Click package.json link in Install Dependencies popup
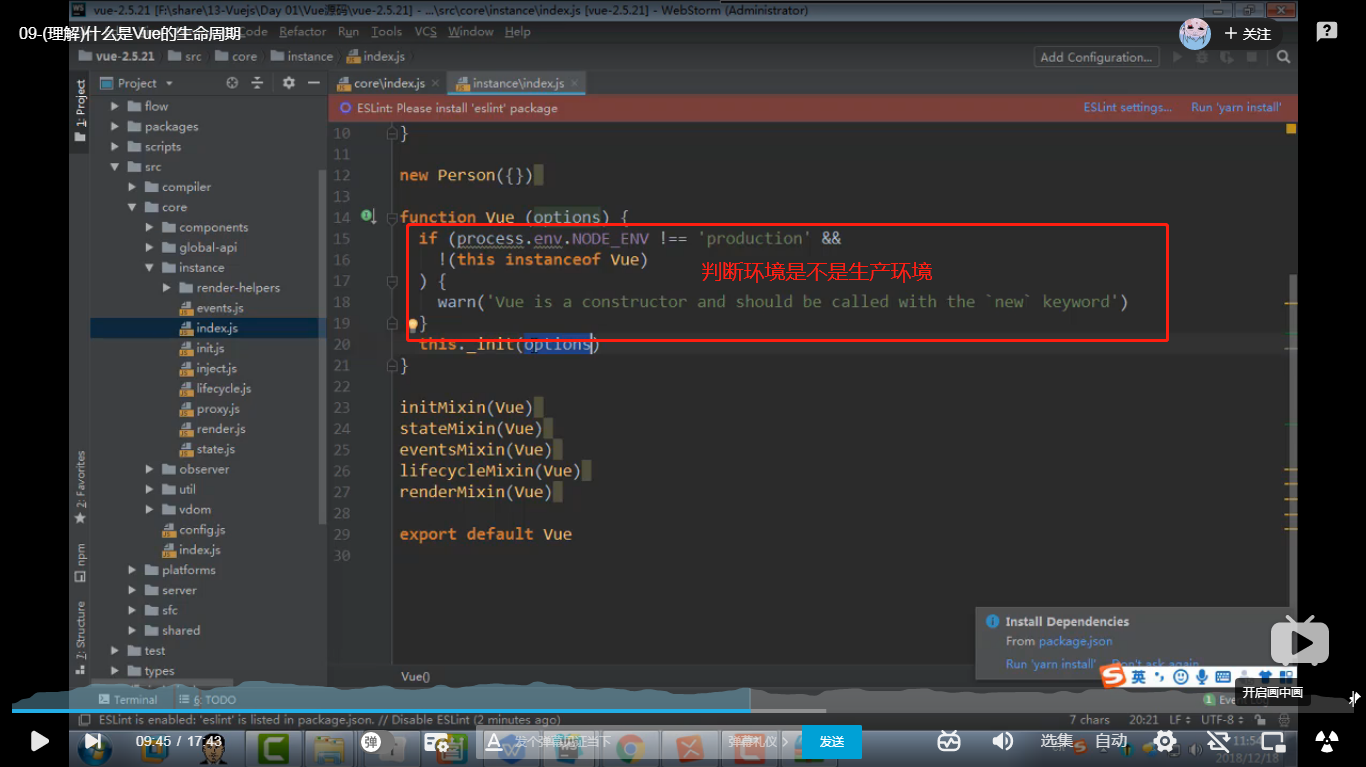This screenshot has height=767, width=1366. coord(1075,641)
